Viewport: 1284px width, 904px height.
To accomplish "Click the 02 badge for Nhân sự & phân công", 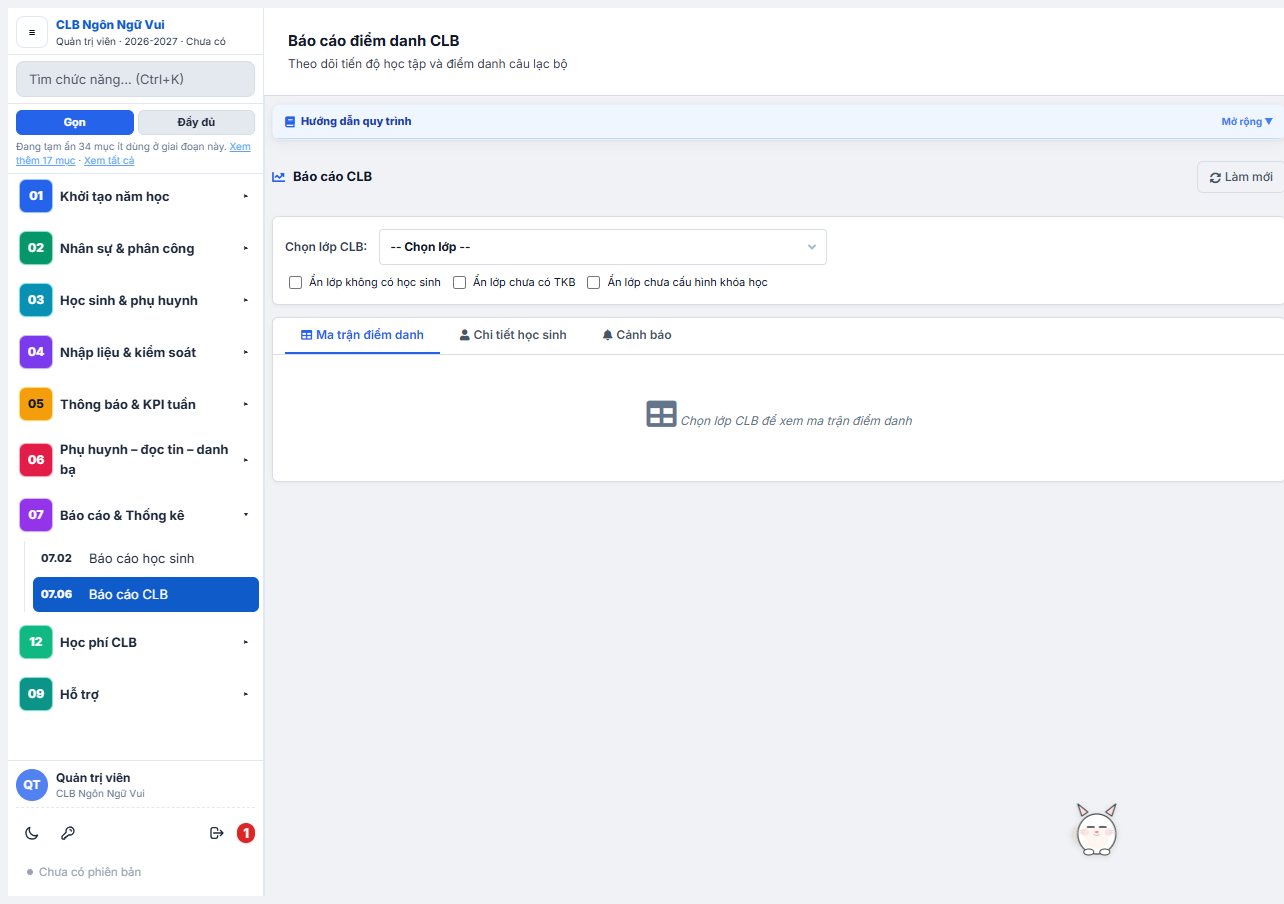I will tap(36, 248).
